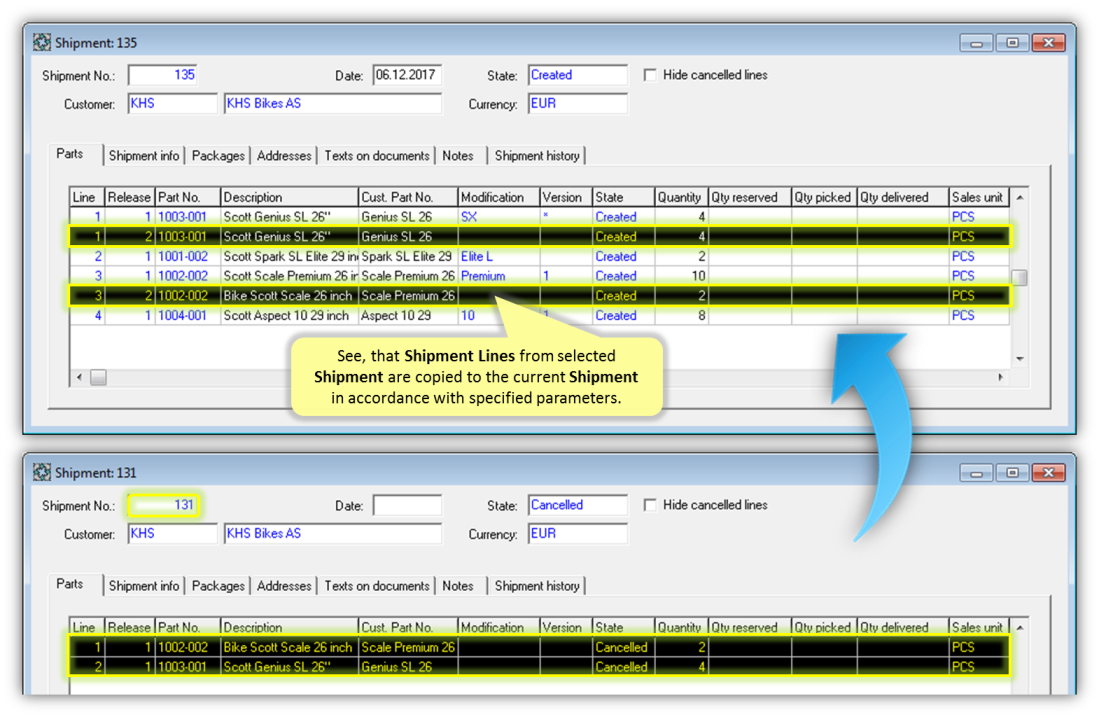Select Notes tab in Shipment 135
The image size is (1099, 717).
point(458,156)
